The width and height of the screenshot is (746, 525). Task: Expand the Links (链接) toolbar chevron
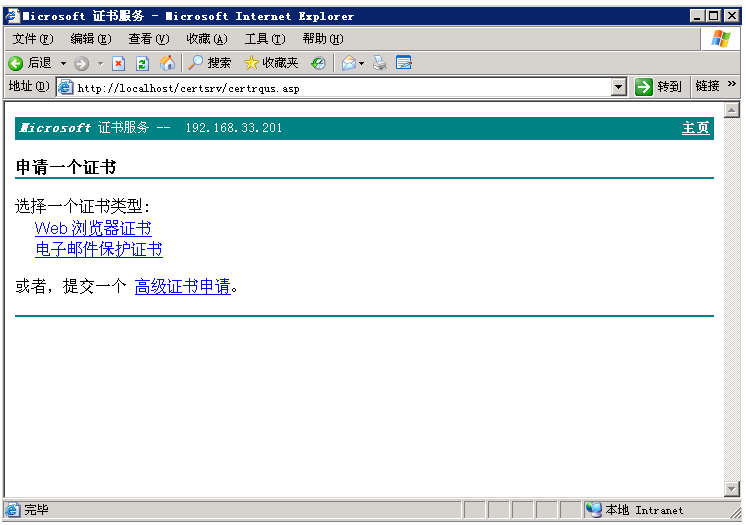pos(732,85)
